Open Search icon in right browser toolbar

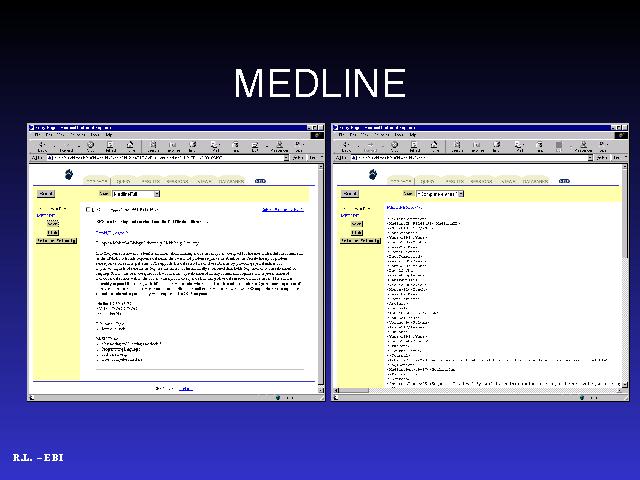(x=458, y=146)
